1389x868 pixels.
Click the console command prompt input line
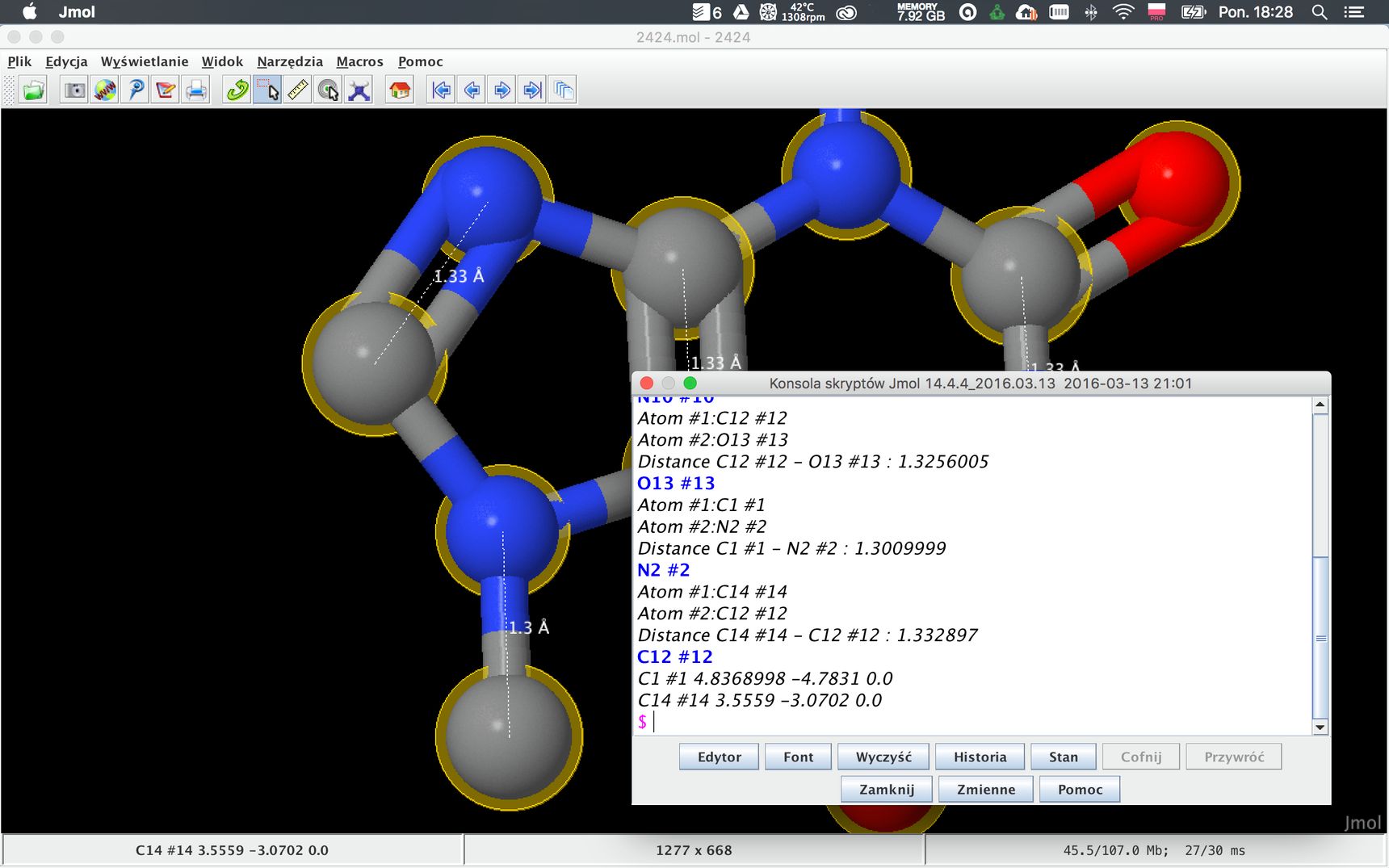[972, 722]
